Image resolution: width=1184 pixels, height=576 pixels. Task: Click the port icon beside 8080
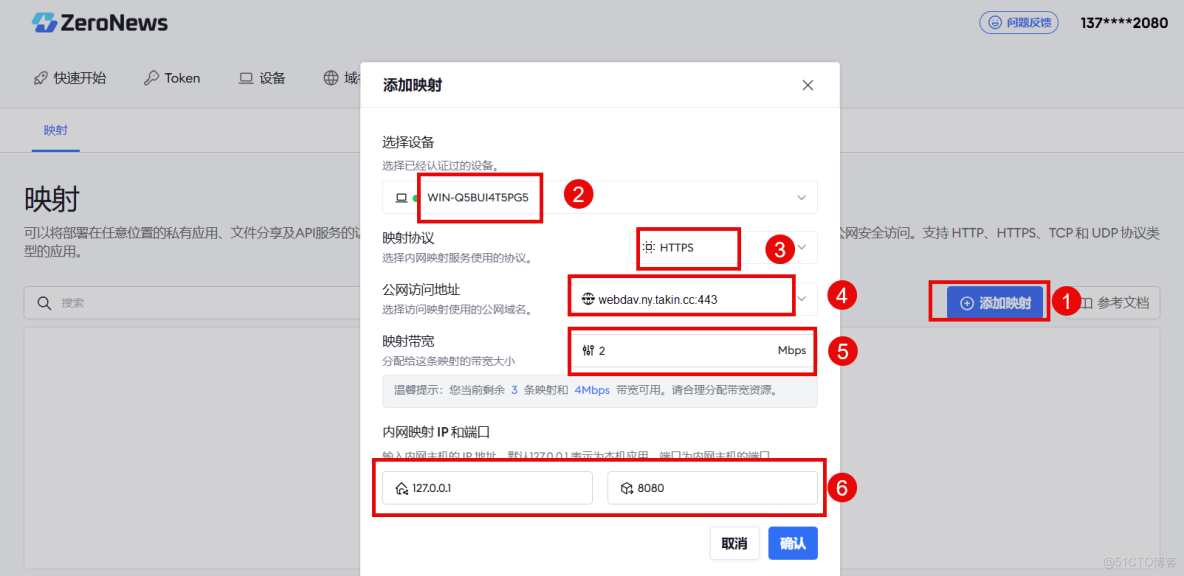coord(625,489)
